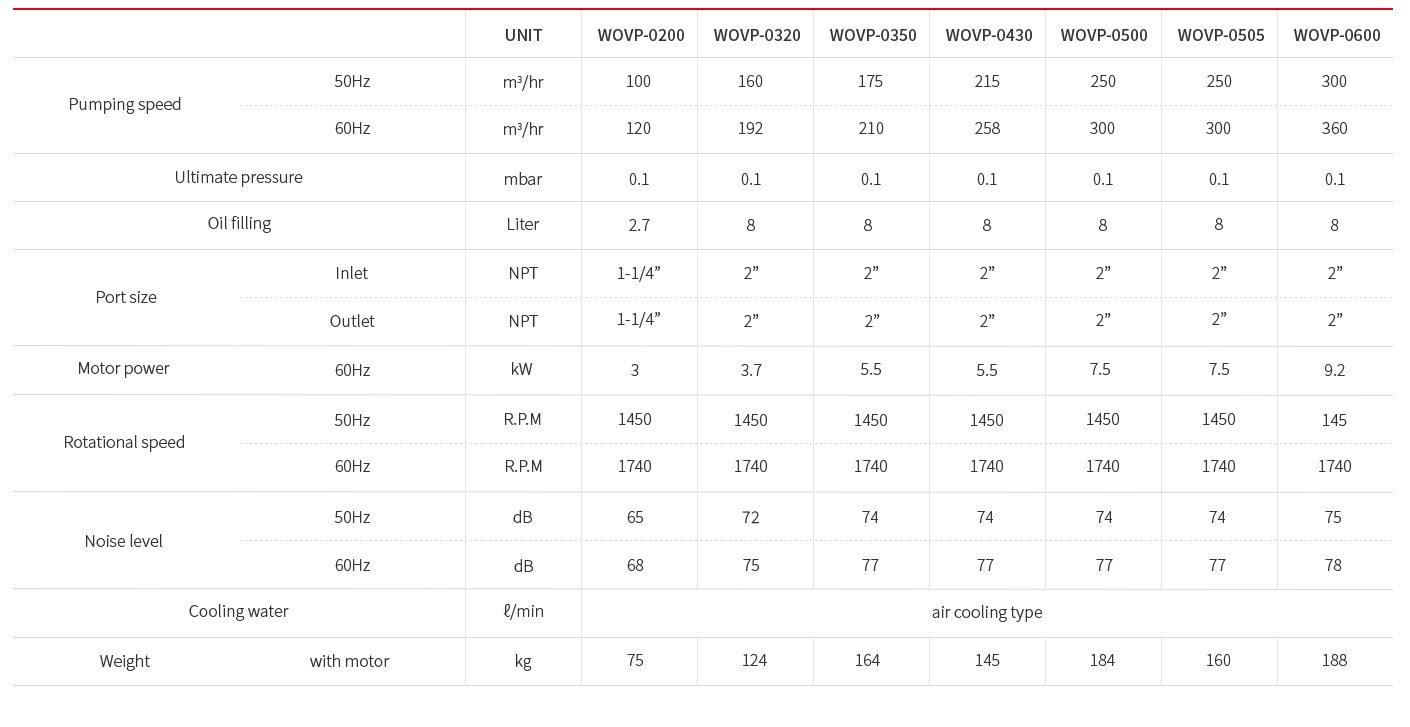Click the Pumping speed row label
The image size is (1410, 727).
(x=125, y=104)
